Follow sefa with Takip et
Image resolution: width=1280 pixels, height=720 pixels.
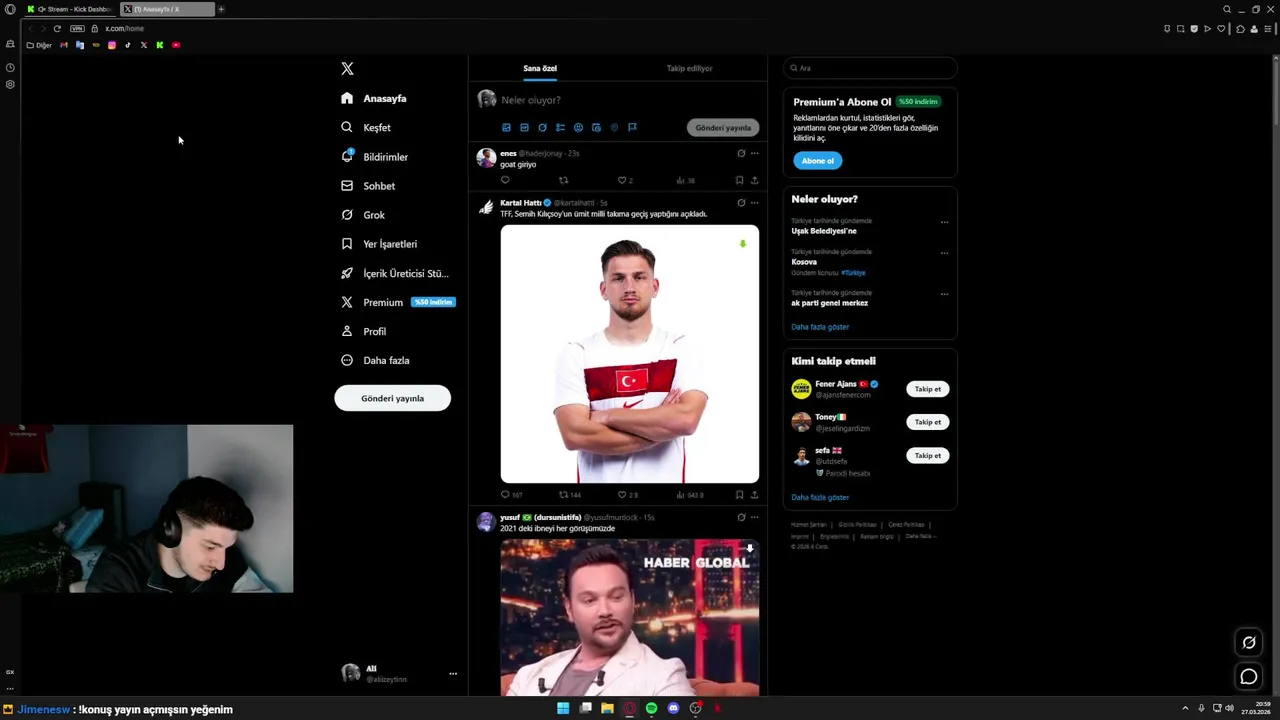click(x=928, y=455)
